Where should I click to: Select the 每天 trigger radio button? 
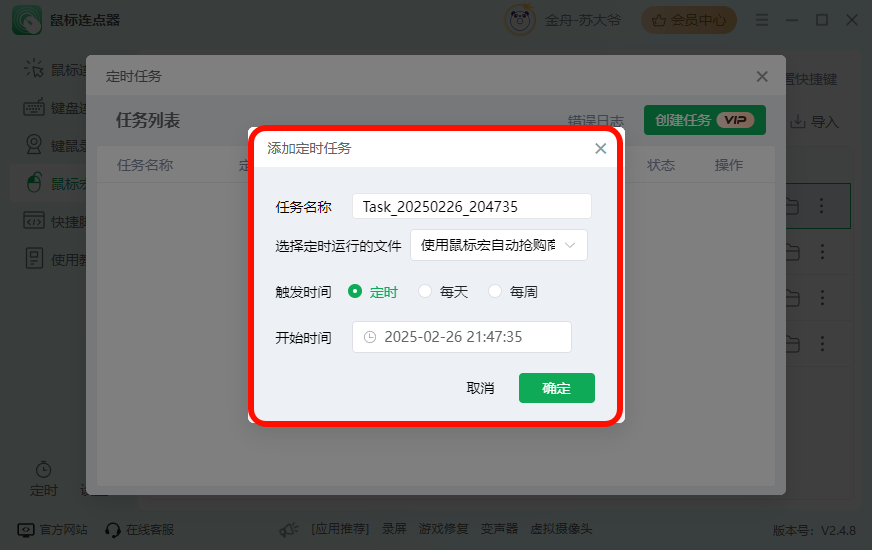(425, 291)
